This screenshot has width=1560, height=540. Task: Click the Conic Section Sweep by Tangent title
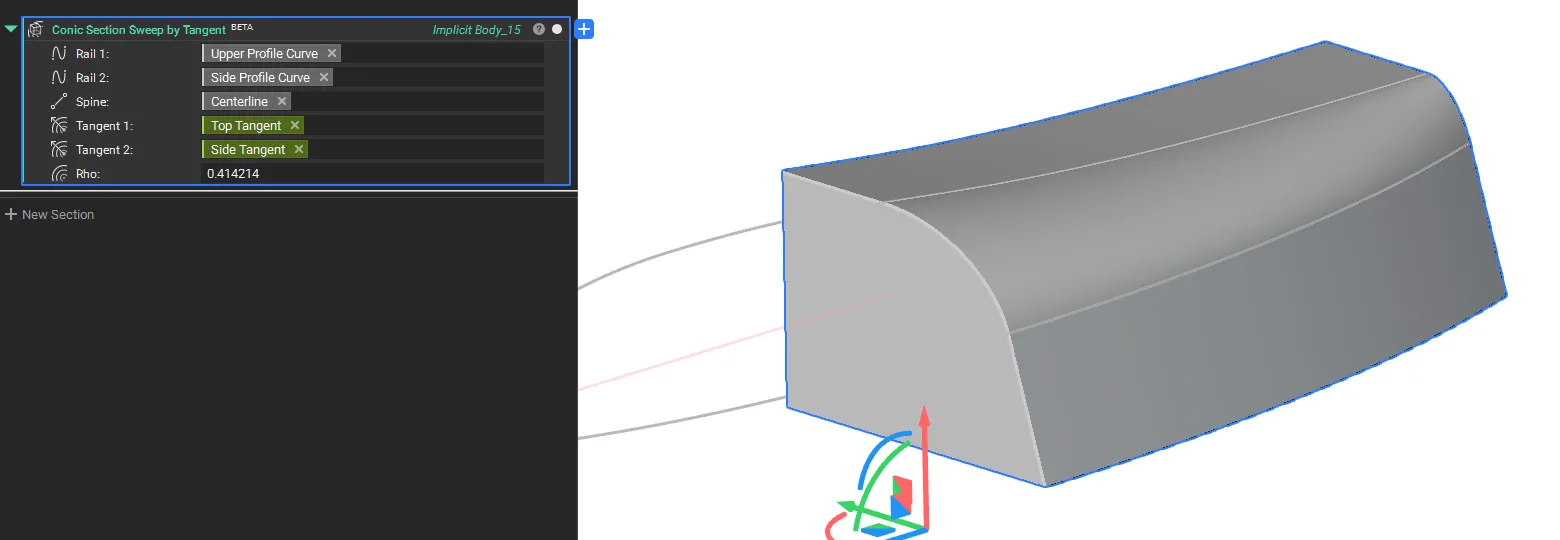(x=139, y=30)
